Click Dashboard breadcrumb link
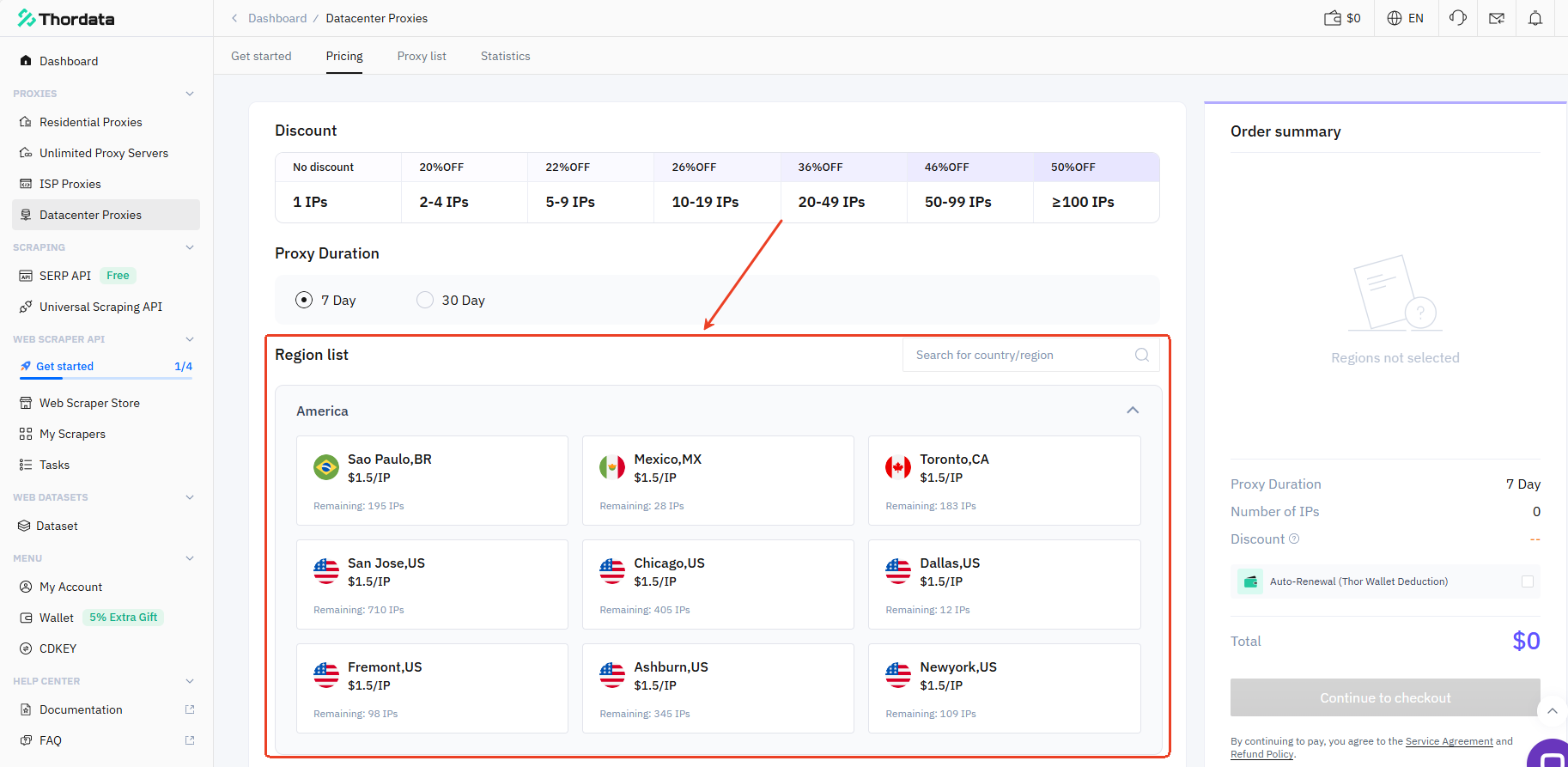The width and height of the screenshot is (1568, 767). (x=277, y=18)
